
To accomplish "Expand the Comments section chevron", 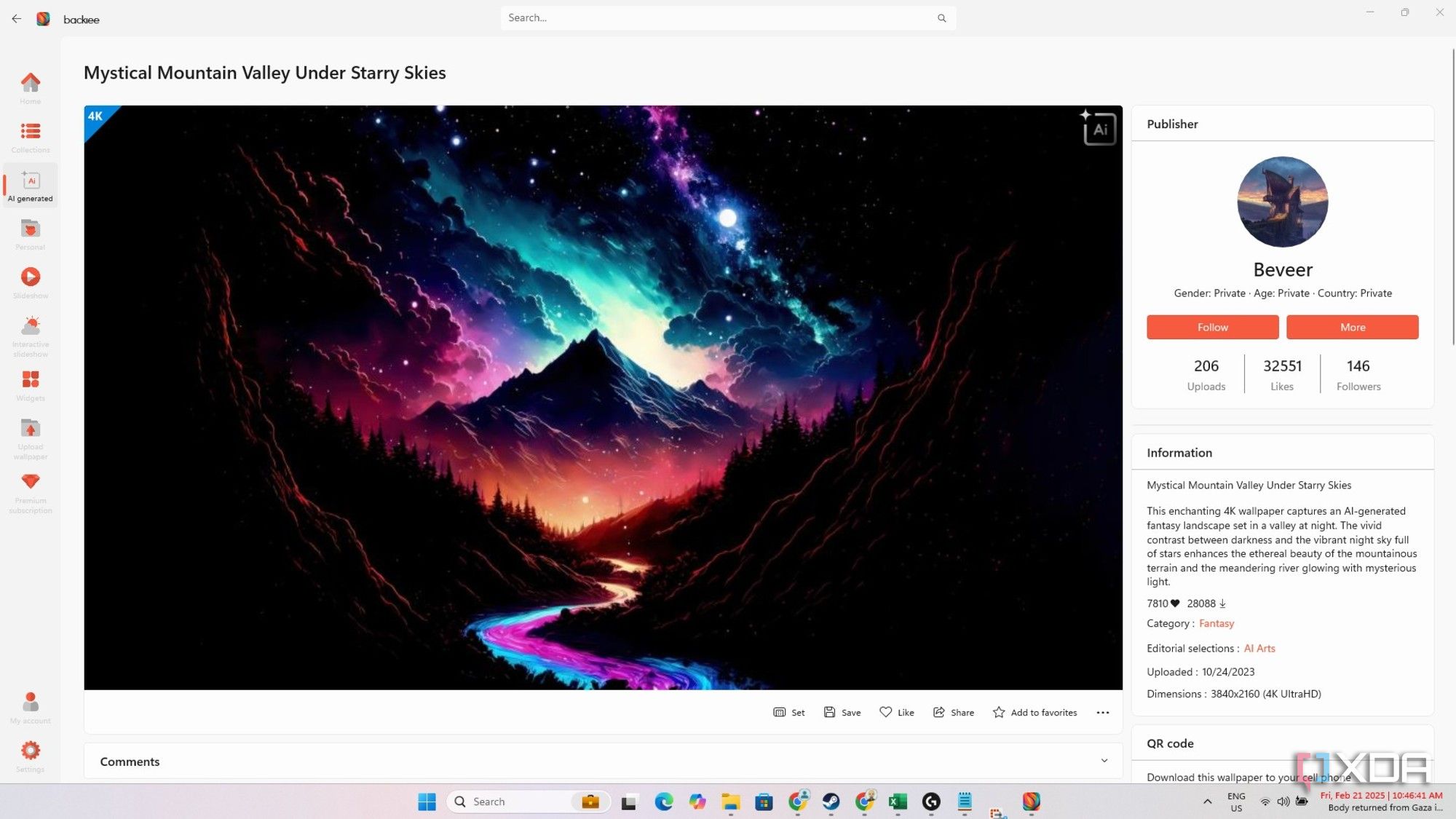I will click(1104, 761).
